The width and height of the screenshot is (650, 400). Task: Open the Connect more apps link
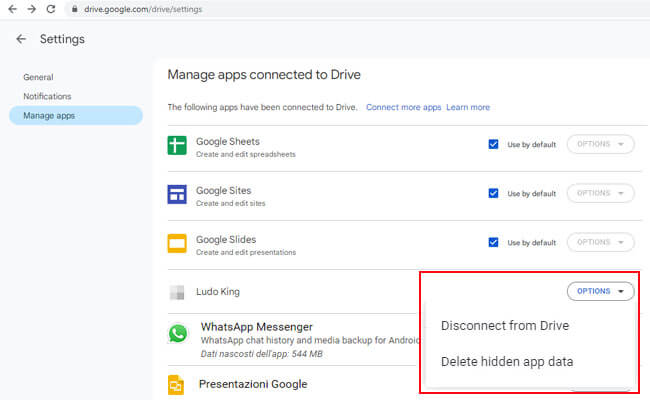[x=403, y=107]
